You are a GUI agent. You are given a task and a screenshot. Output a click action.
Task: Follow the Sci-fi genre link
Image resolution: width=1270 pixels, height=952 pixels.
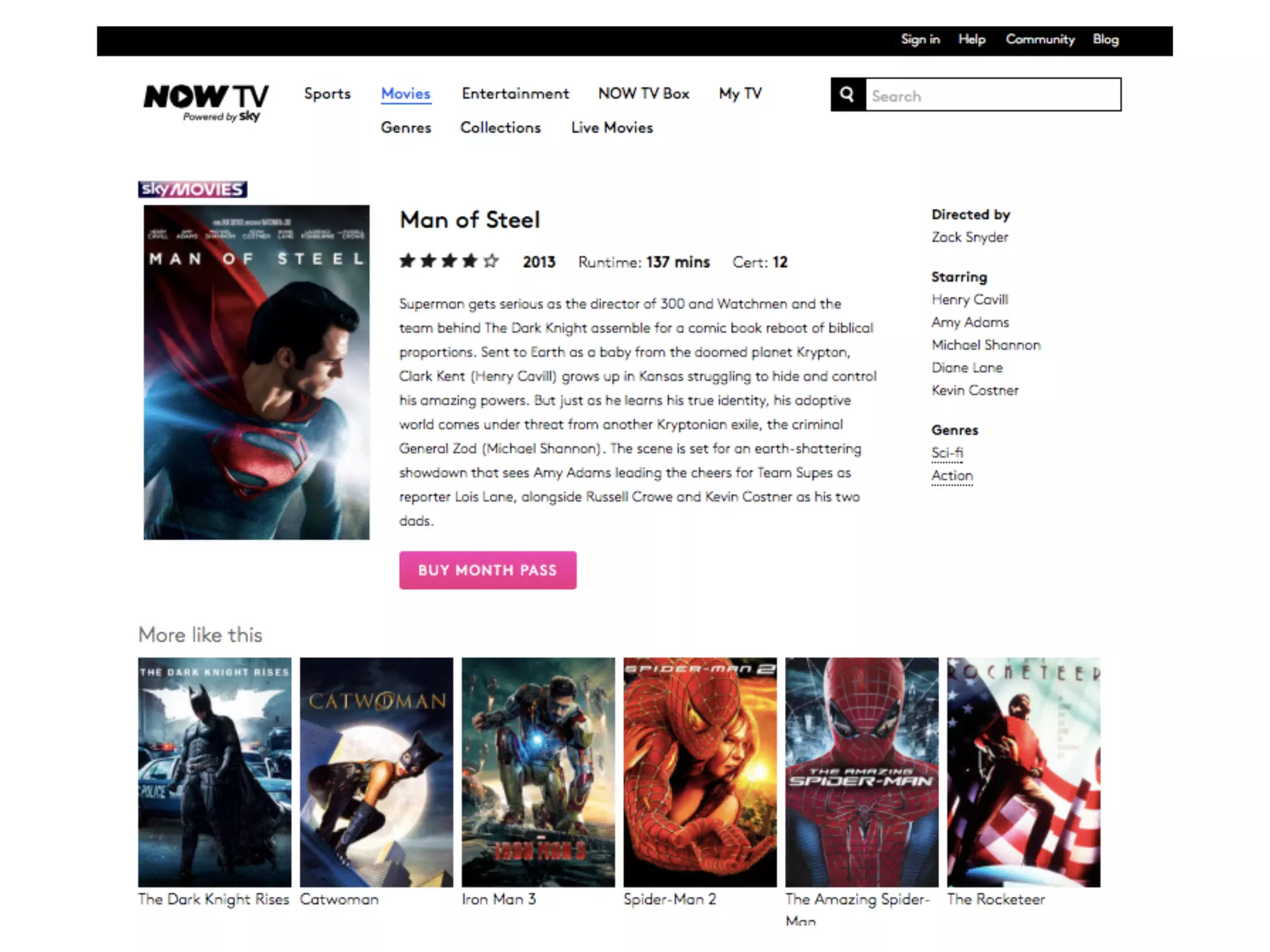[x=947, y=453]
